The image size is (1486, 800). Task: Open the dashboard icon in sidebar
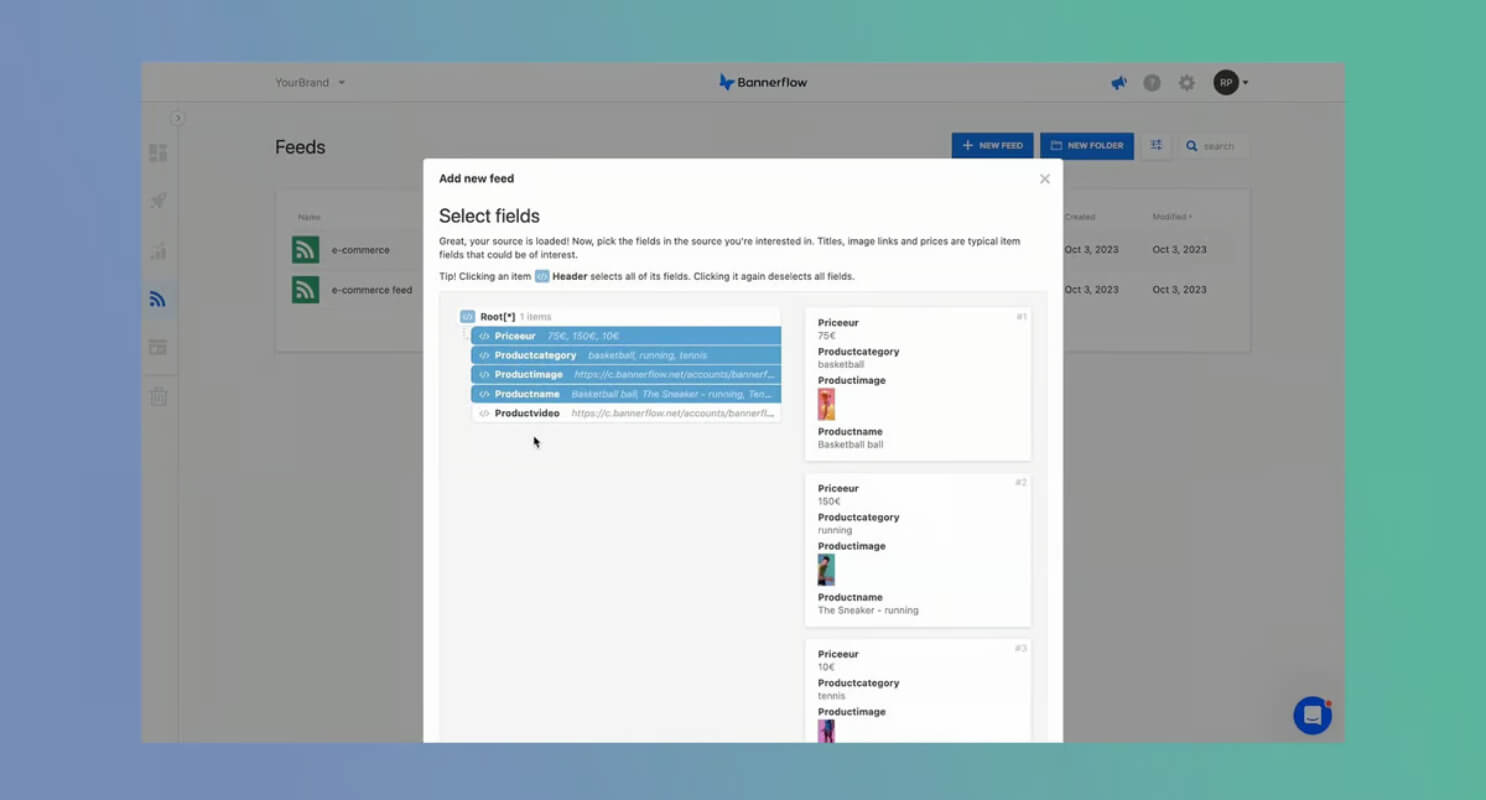(x=158, y=153)
